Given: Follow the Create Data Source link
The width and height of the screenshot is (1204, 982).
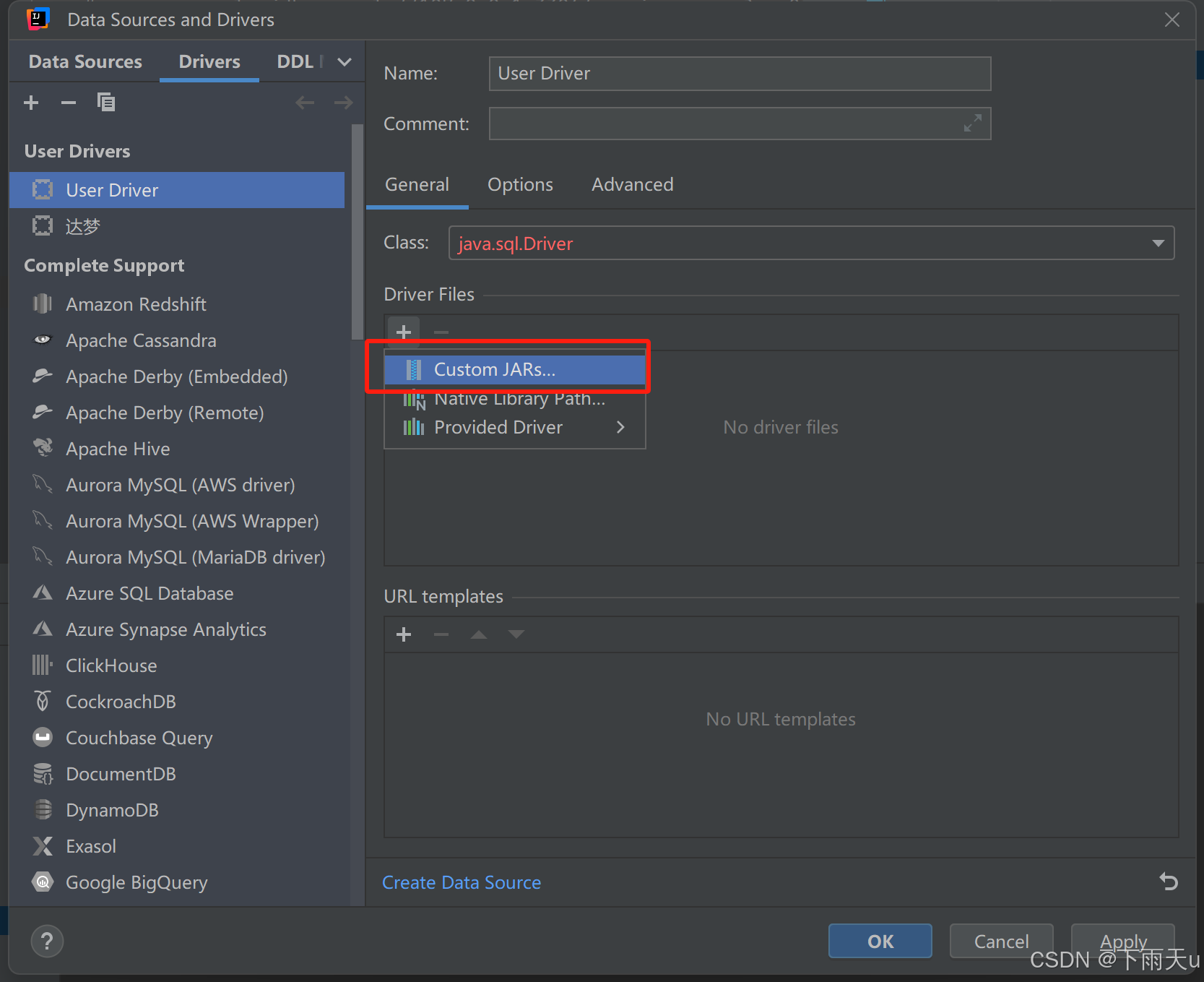Looking at the screenshot, I should [x=462, y=882].
